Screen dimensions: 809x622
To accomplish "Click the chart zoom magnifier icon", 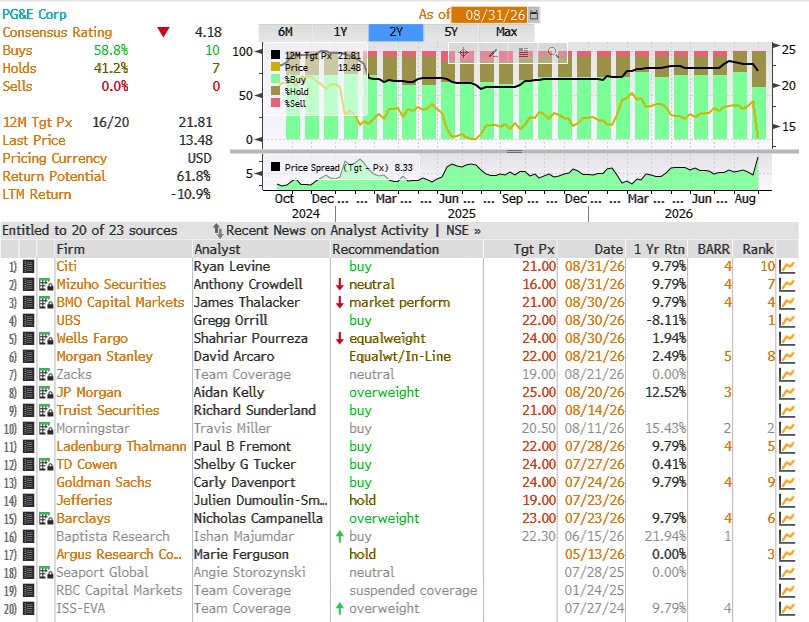I will [553, 53].
